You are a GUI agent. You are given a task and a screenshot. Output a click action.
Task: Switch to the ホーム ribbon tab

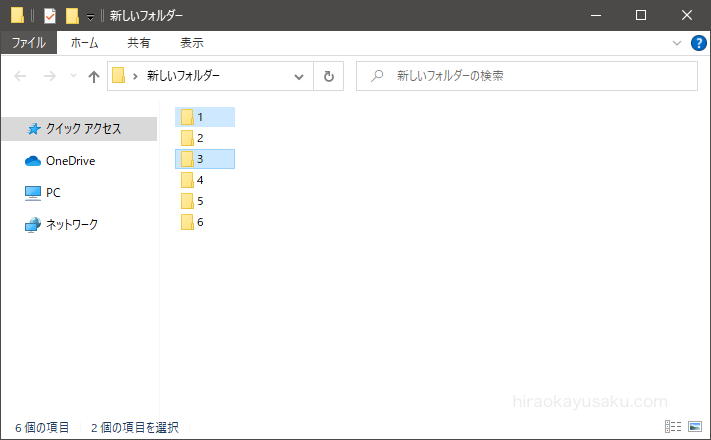tap(84, 43)
